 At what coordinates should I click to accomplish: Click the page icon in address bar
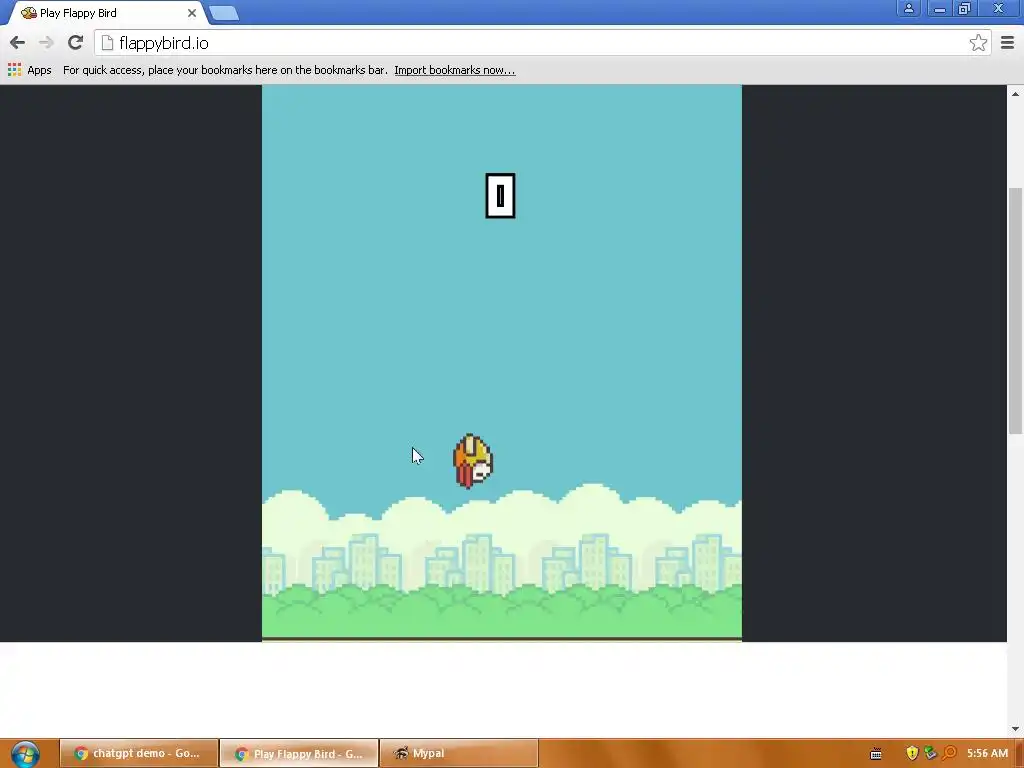107,43
